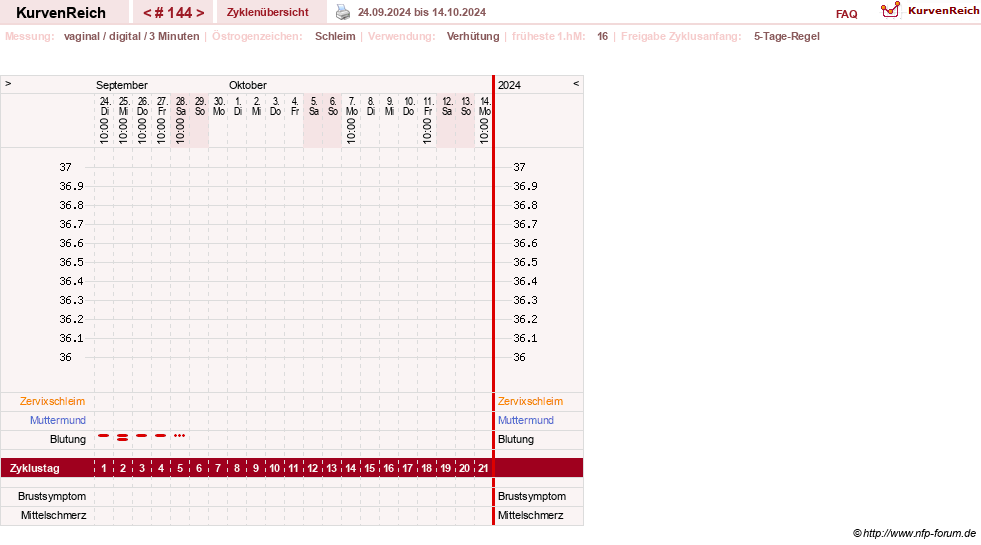Open the FAQ link
The width and height of the screenshot is (981, 545).
click(x=846, y=14)
